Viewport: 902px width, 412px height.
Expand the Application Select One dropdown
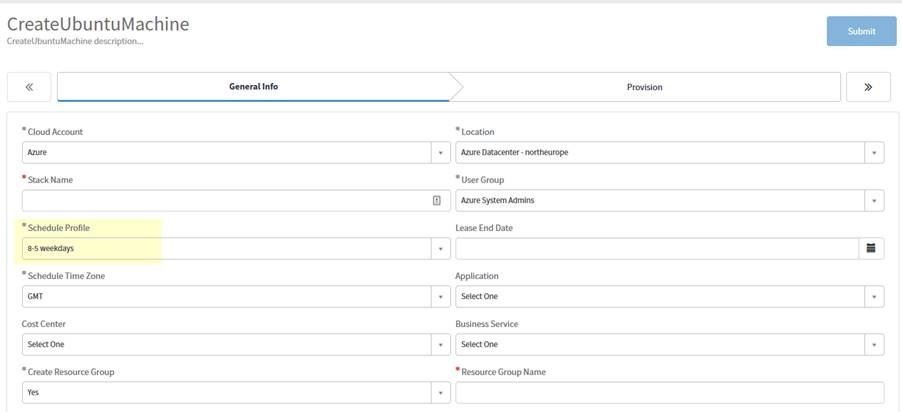pos(874,296)
